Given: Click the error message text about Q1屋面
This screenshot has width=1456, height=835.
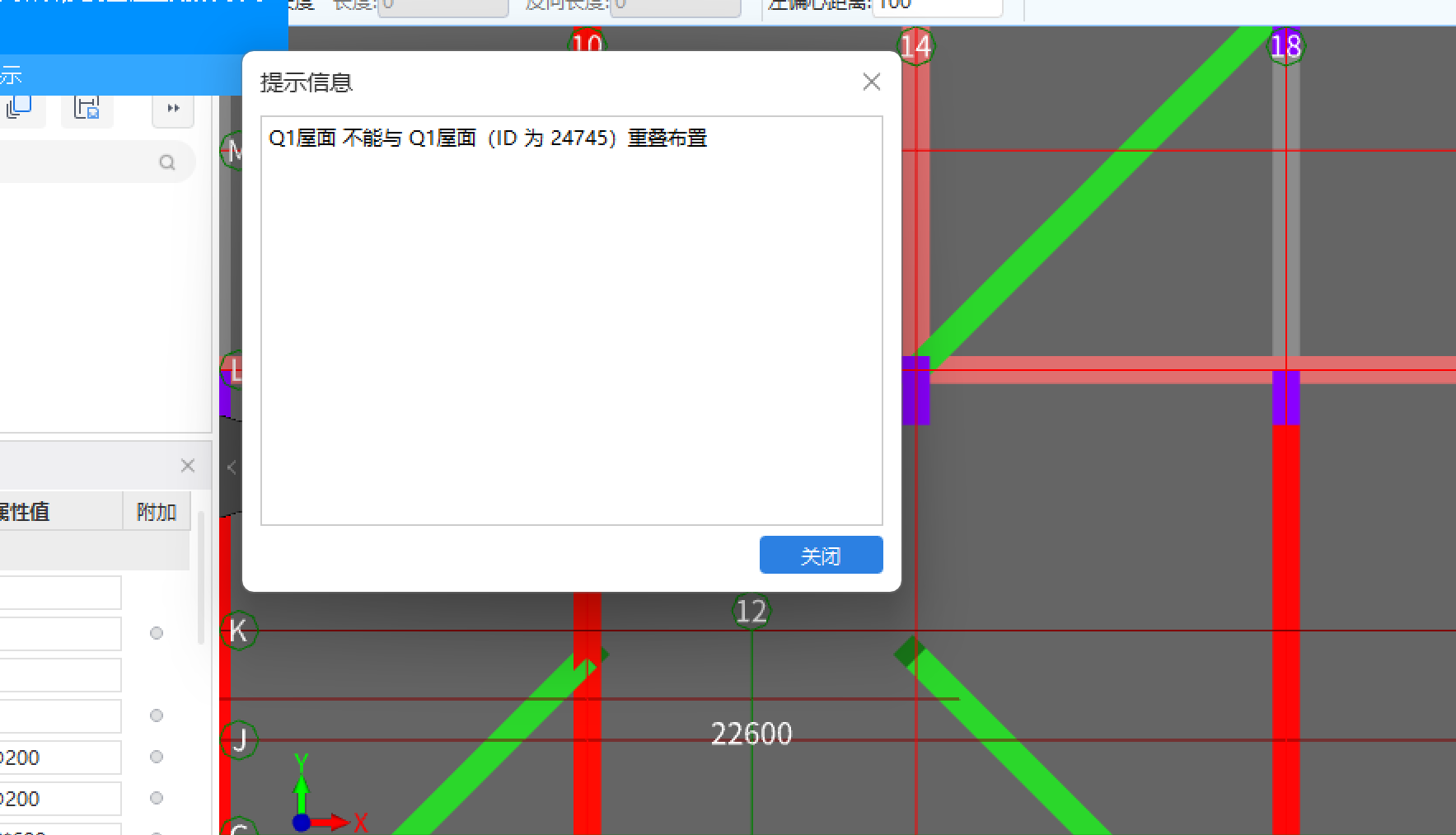Looking at the screenshot, I should pos(488,138).
